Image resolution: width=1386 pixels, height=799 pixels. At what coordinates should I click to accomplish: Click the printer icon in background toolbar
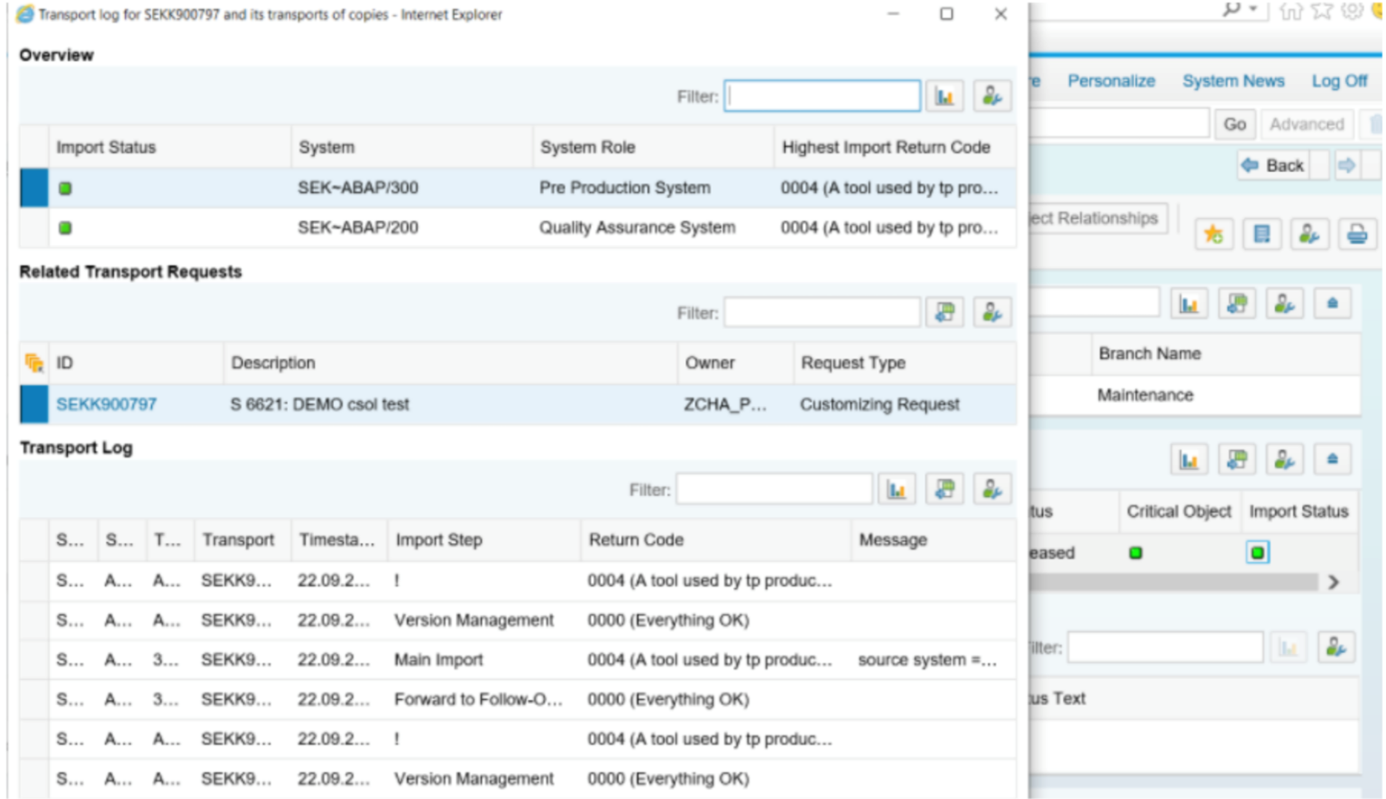(x=1356, y=234)
